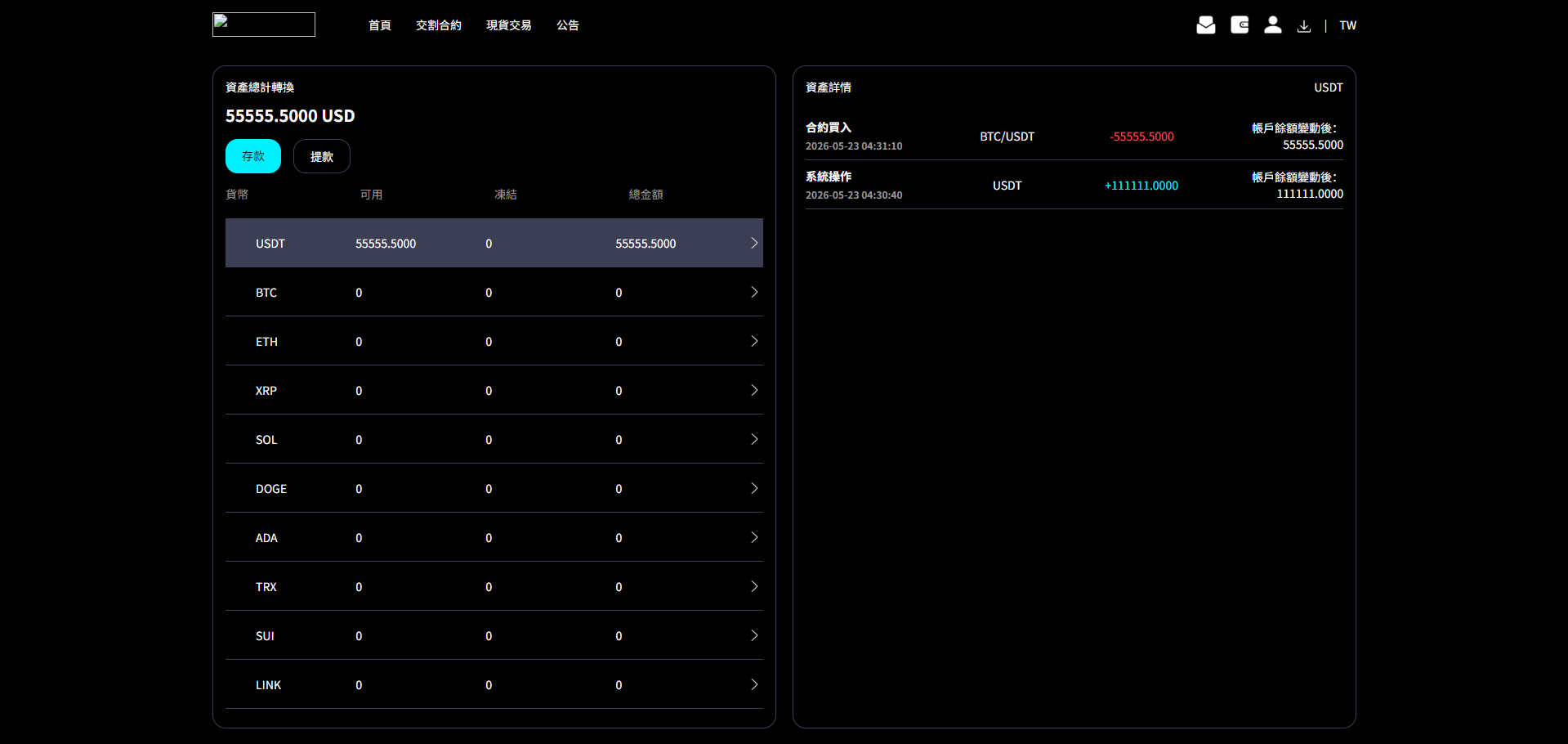1568x744 pixels.
Task: Select the ADA currency label
Action: (x=266, y=538)
